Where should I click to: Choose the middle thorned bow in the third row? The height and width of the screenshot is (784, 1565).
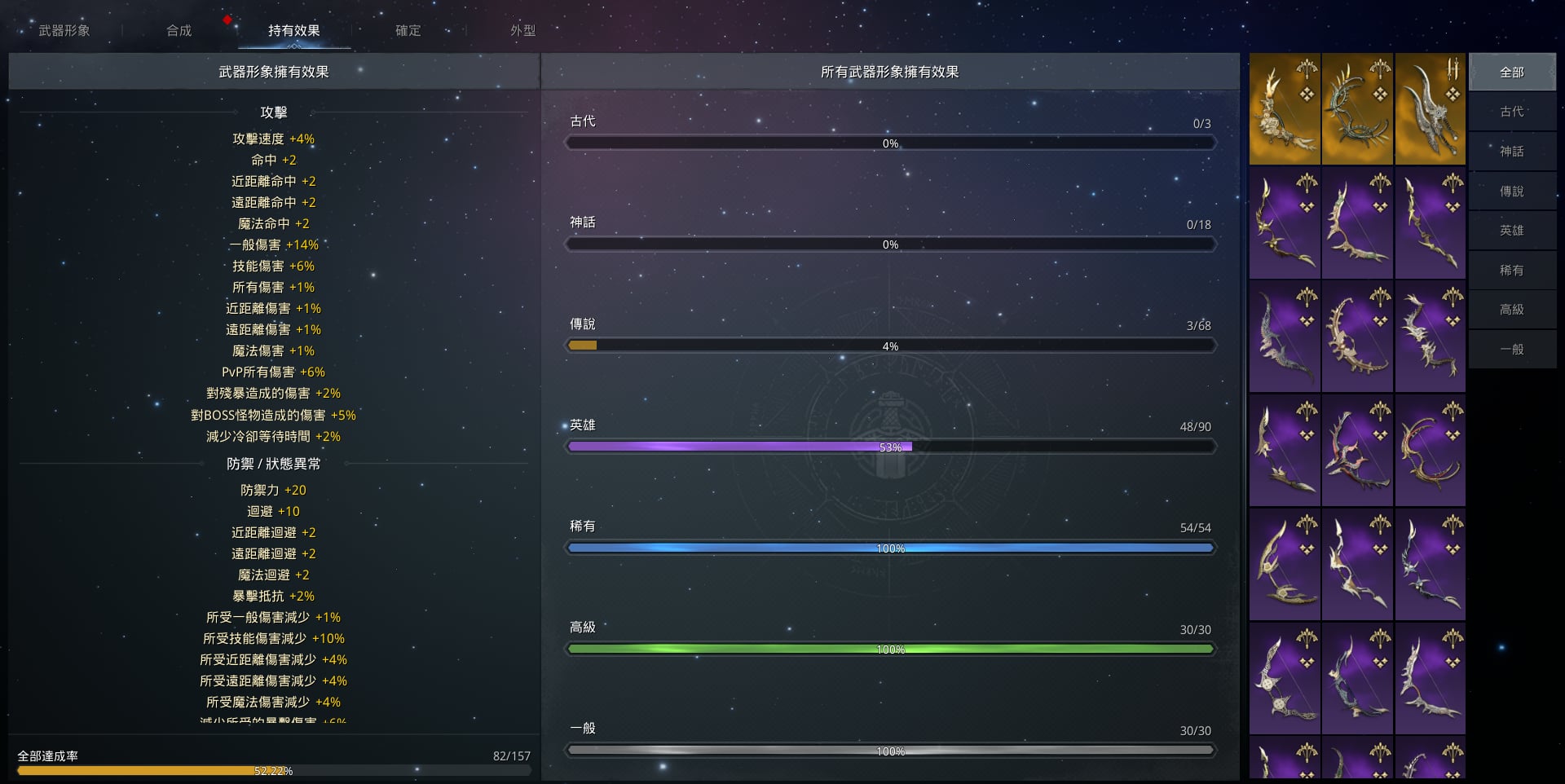(1357, 337)
